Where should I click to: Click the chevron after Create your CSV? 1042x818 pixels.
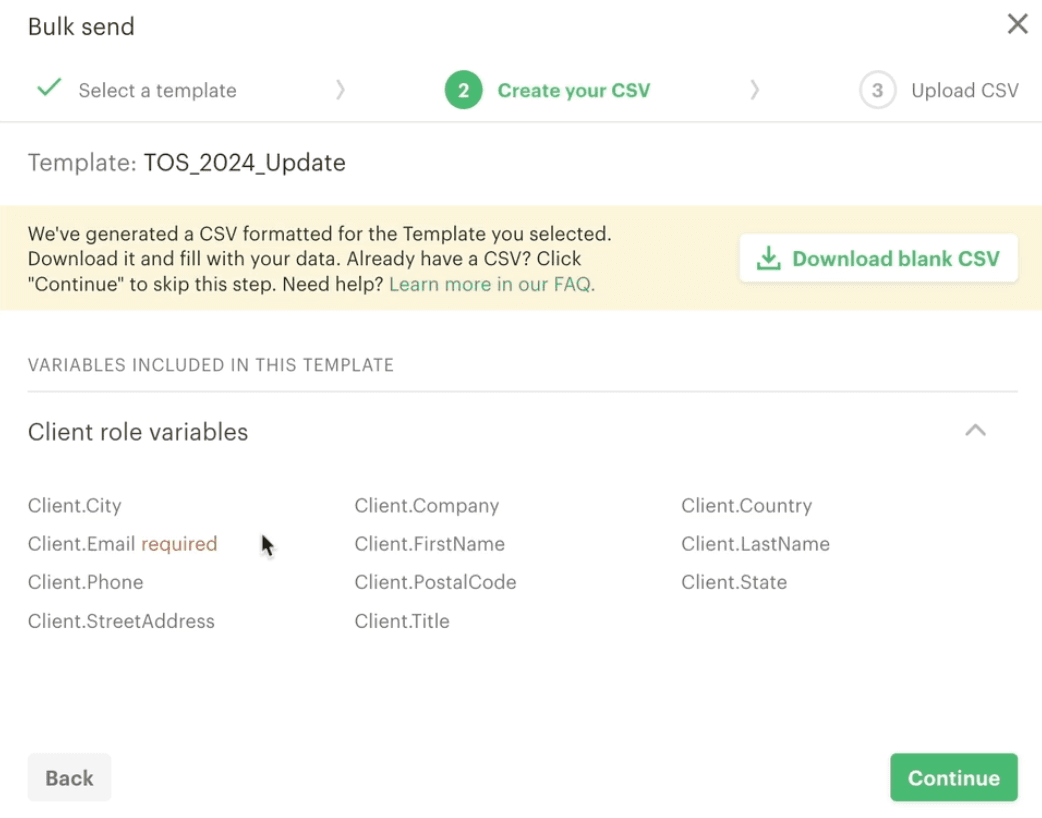754,90
